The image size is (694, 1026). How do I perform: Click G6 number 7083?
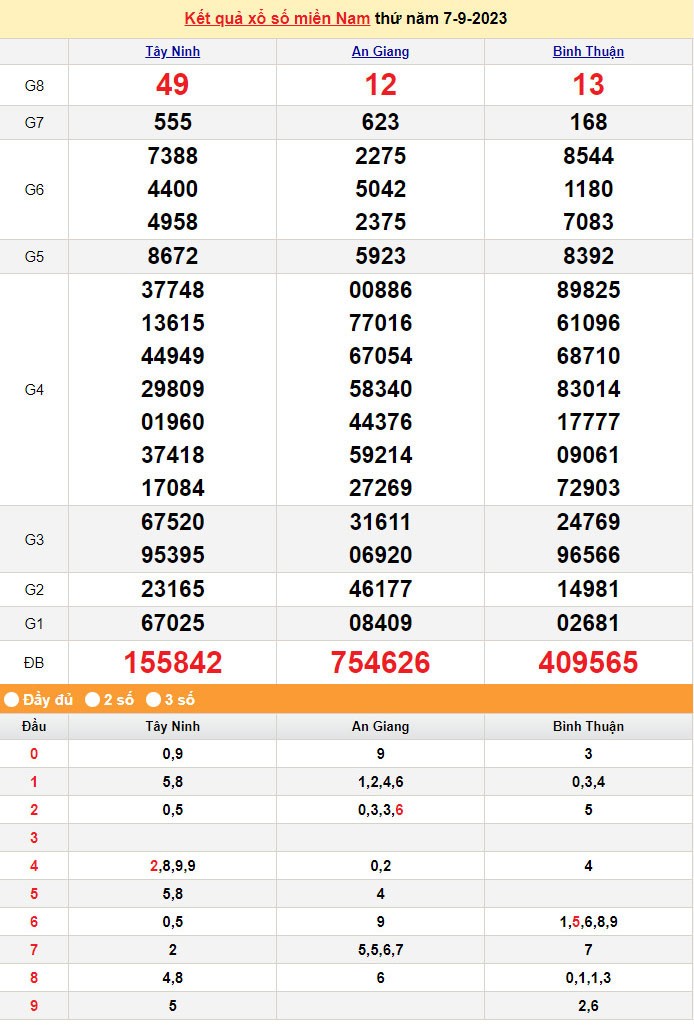(588, 222)
